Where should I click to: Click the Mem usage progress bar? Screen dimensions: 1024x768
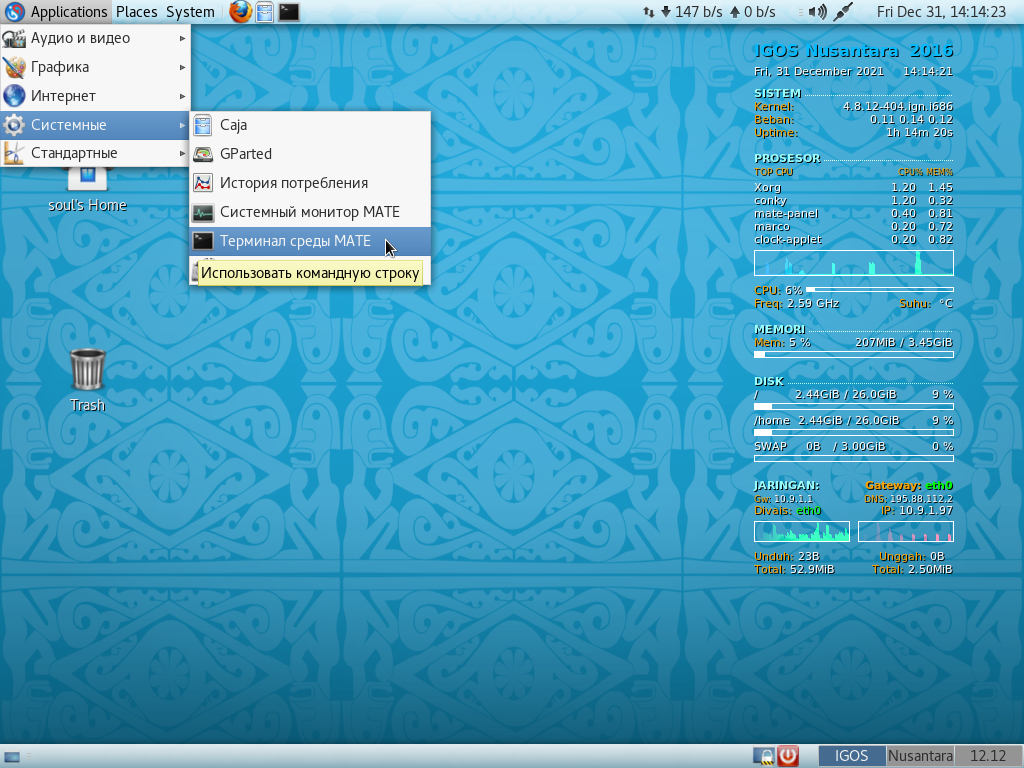854,355
